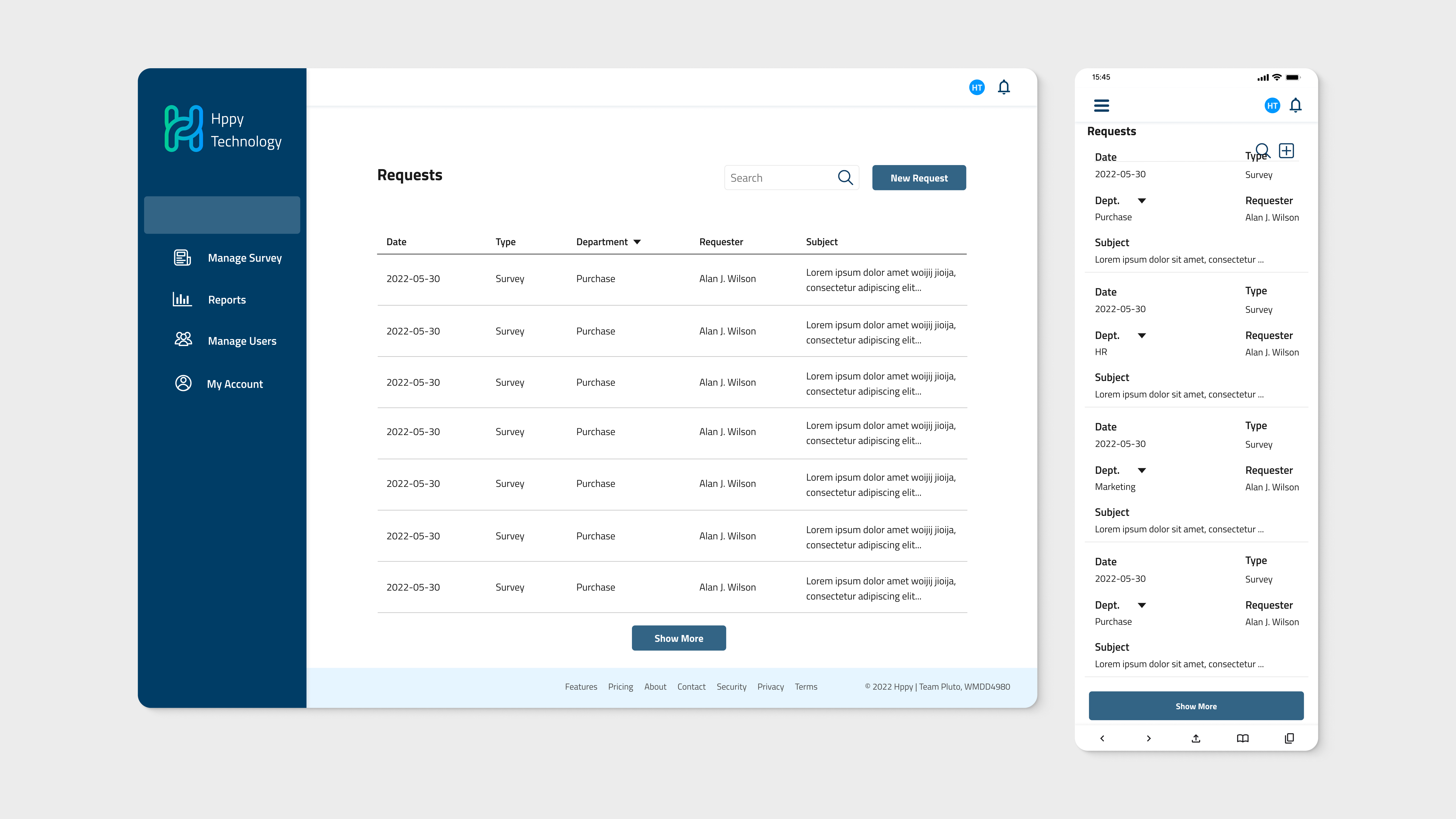Expand the Department column filter arrow
The width and height of the screenshot is (1456, 819).
point(637,242)
